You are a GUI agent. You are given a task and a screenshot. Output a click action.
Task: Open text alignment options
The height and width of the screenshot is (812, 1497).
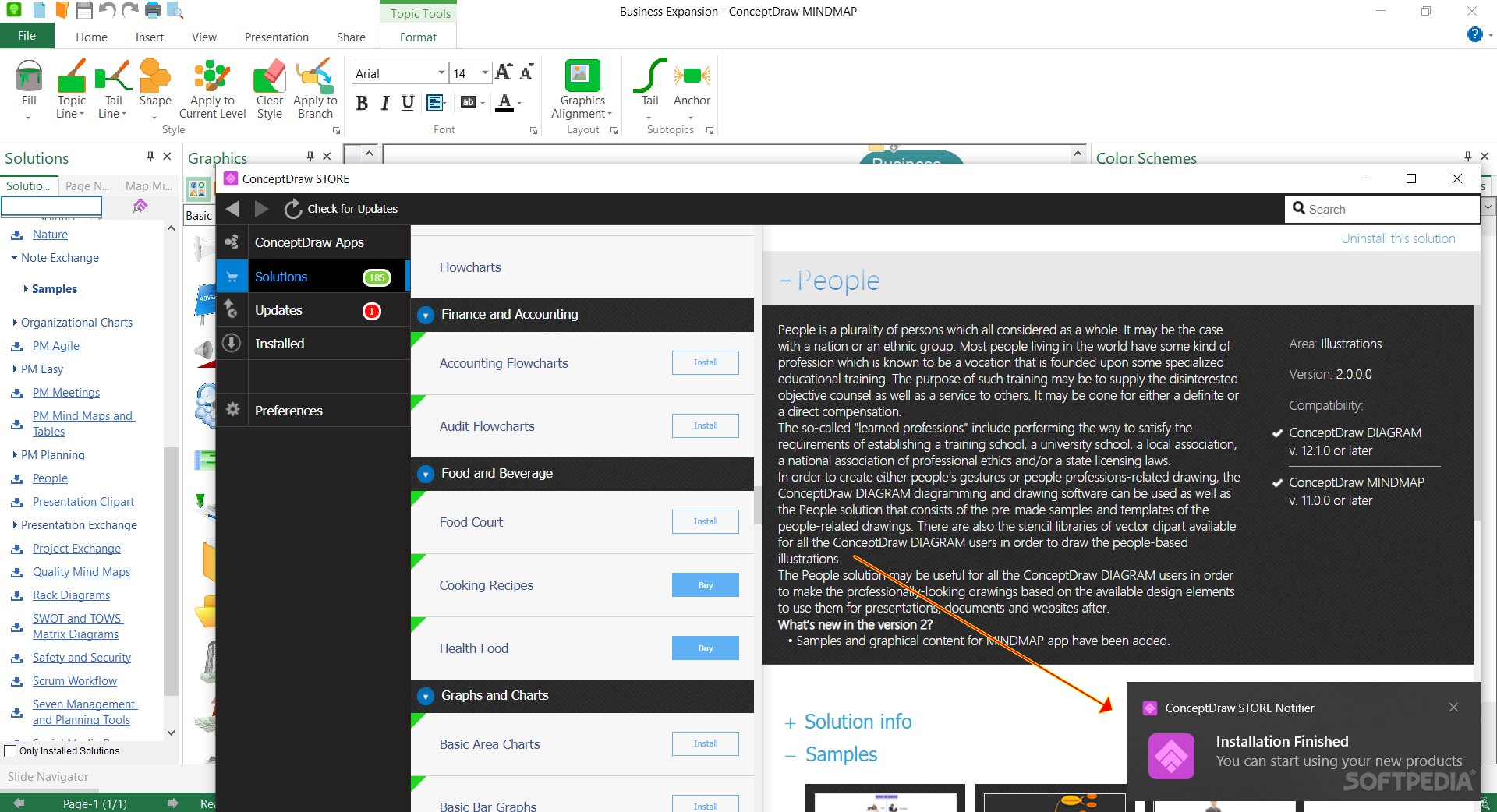(436, 103)
